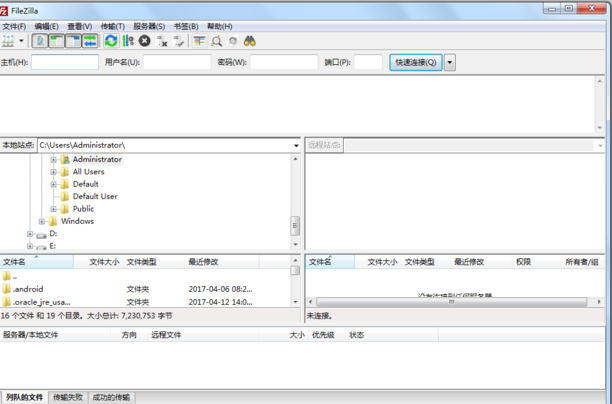This screenshot has width=612, height=404.
Task: Open the 服务器(S) menu
Action: [149, 26]
